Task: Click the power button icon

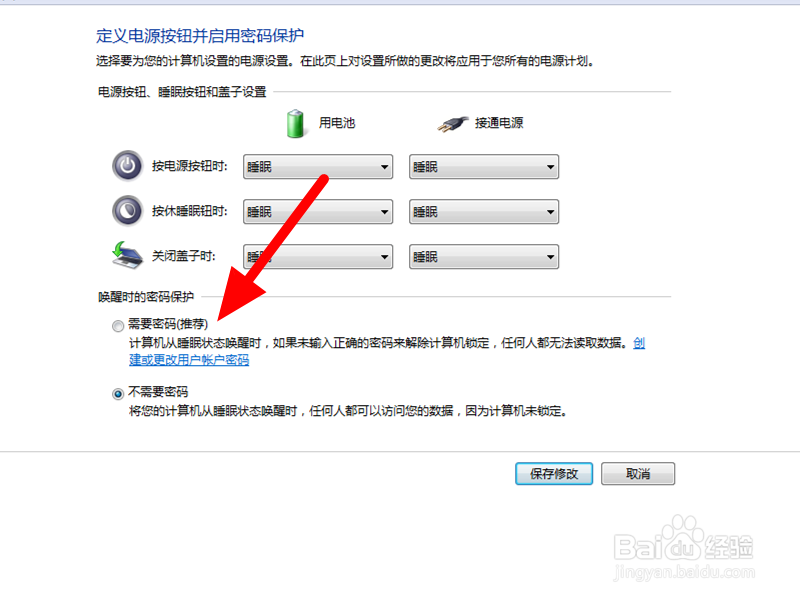Action: coord(128,166)
